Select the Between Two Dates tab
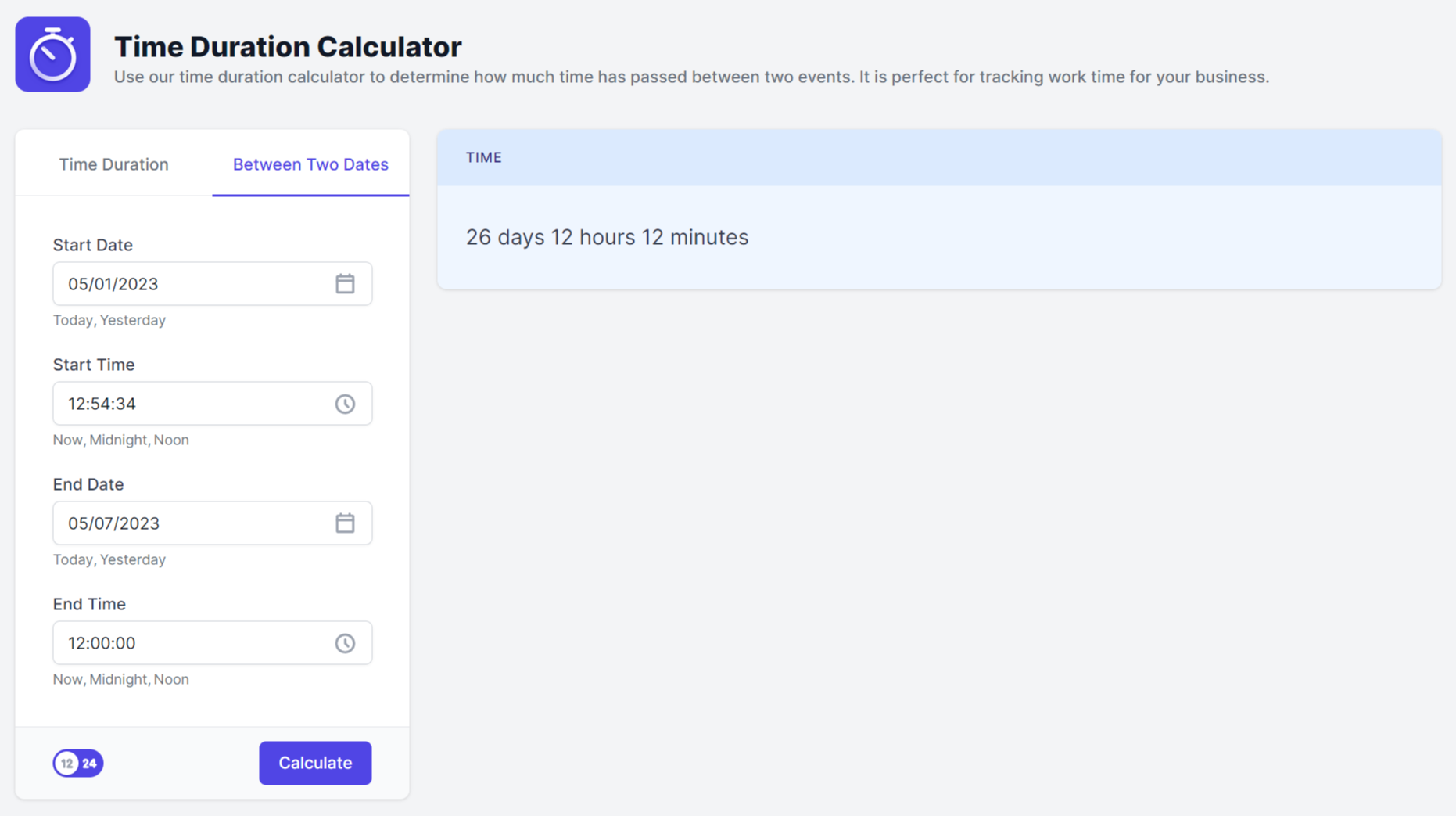Viewport: 1456px width, 816px height. [x=310, y=164]
